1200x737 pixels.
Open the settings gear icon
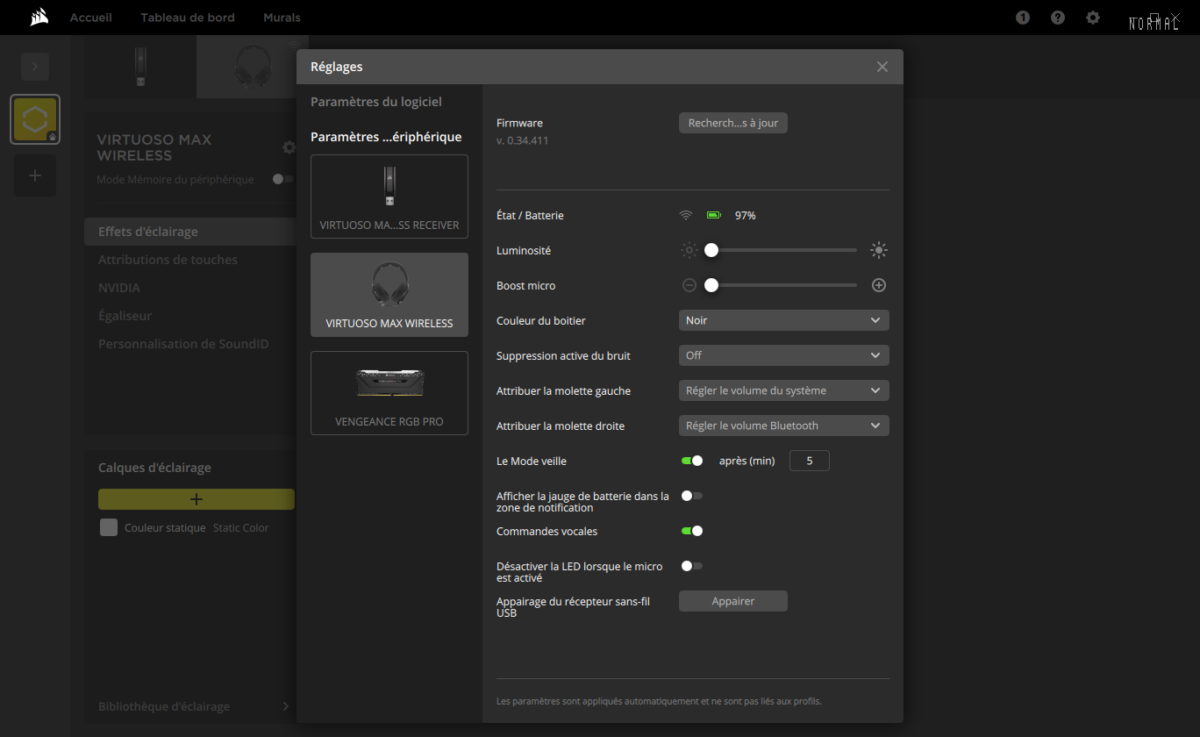click(1092, 17)
